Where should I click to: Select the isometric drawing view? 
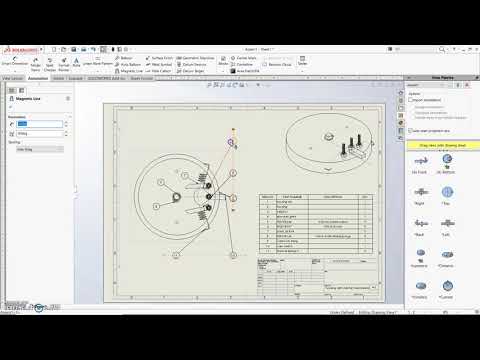click(329, 143)
